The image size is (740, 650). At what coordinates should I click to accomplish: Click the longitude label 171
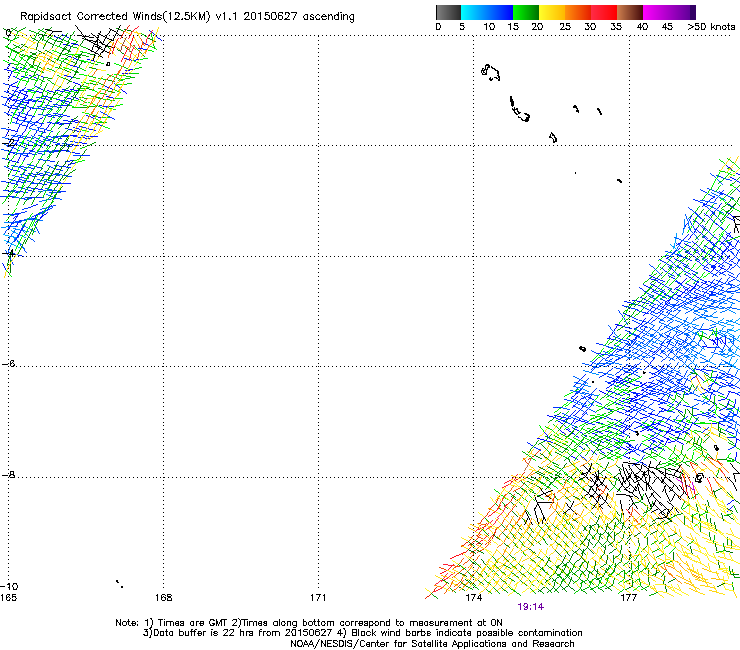click(318, 598)
